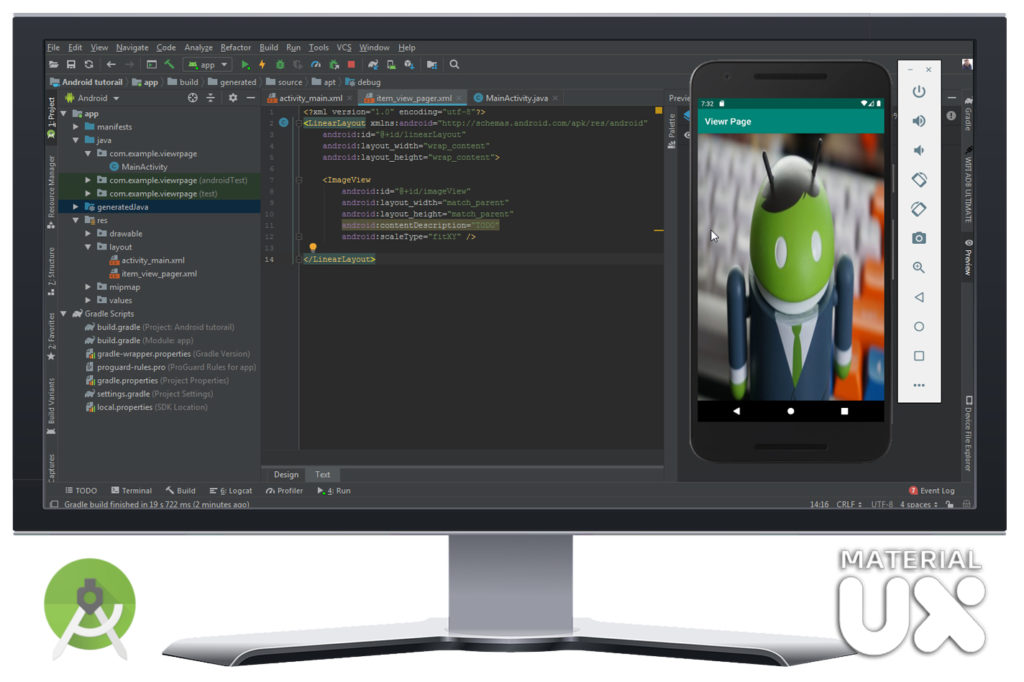
Task: Open the Event Log
Action: click(932, 491)
